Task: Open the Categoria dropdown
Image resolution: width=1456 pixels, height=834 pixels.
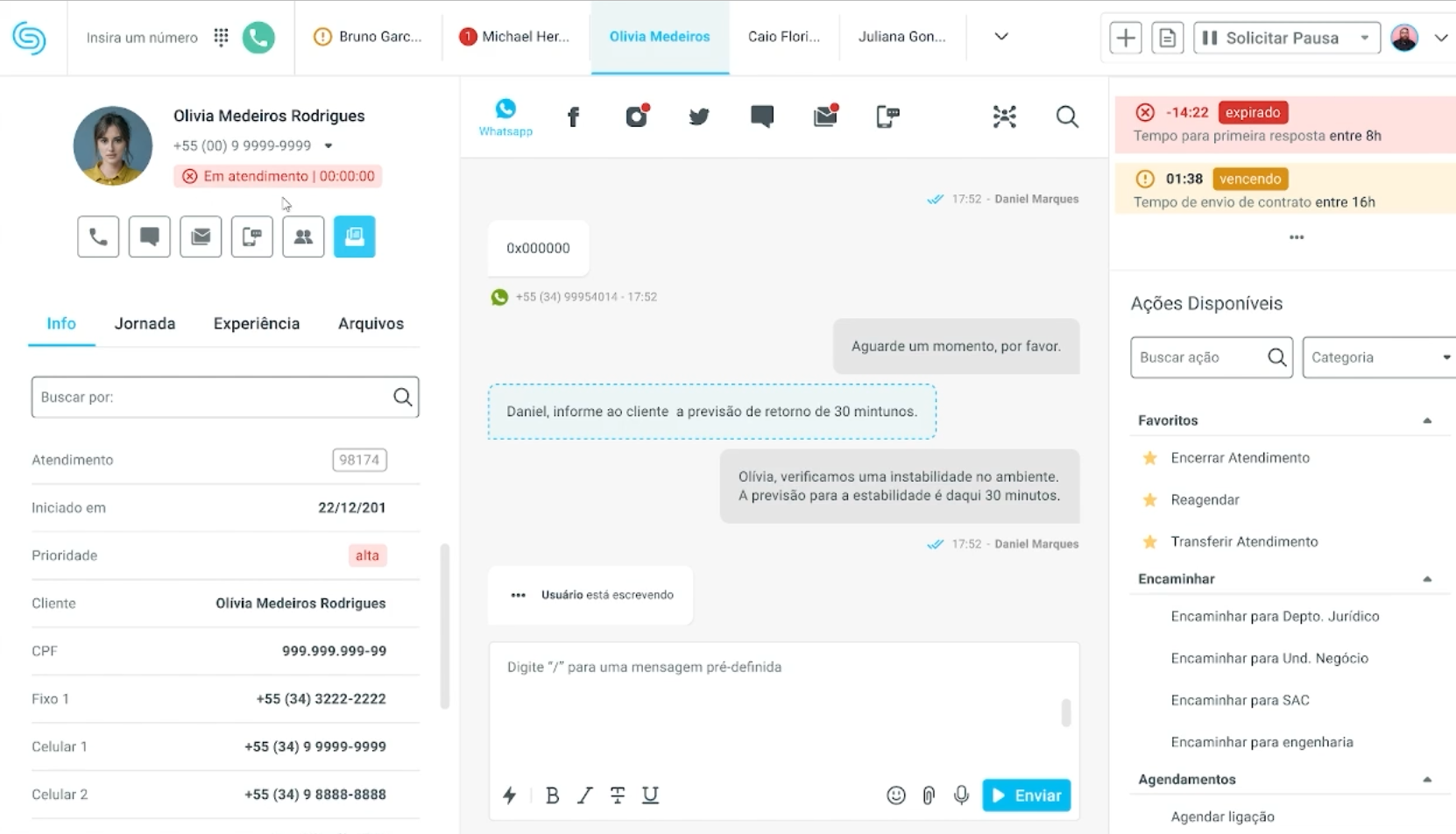Action: (x=1379, y=357)
